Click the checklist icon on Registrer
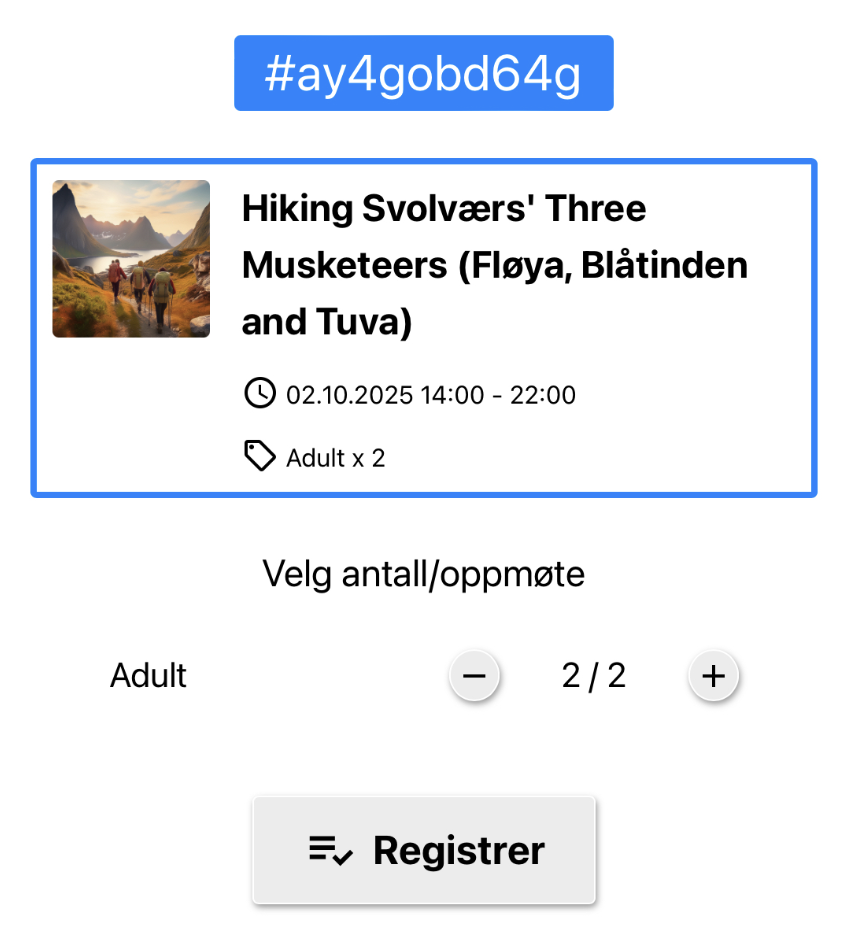The image size is (850, 940). pos(331,851)
